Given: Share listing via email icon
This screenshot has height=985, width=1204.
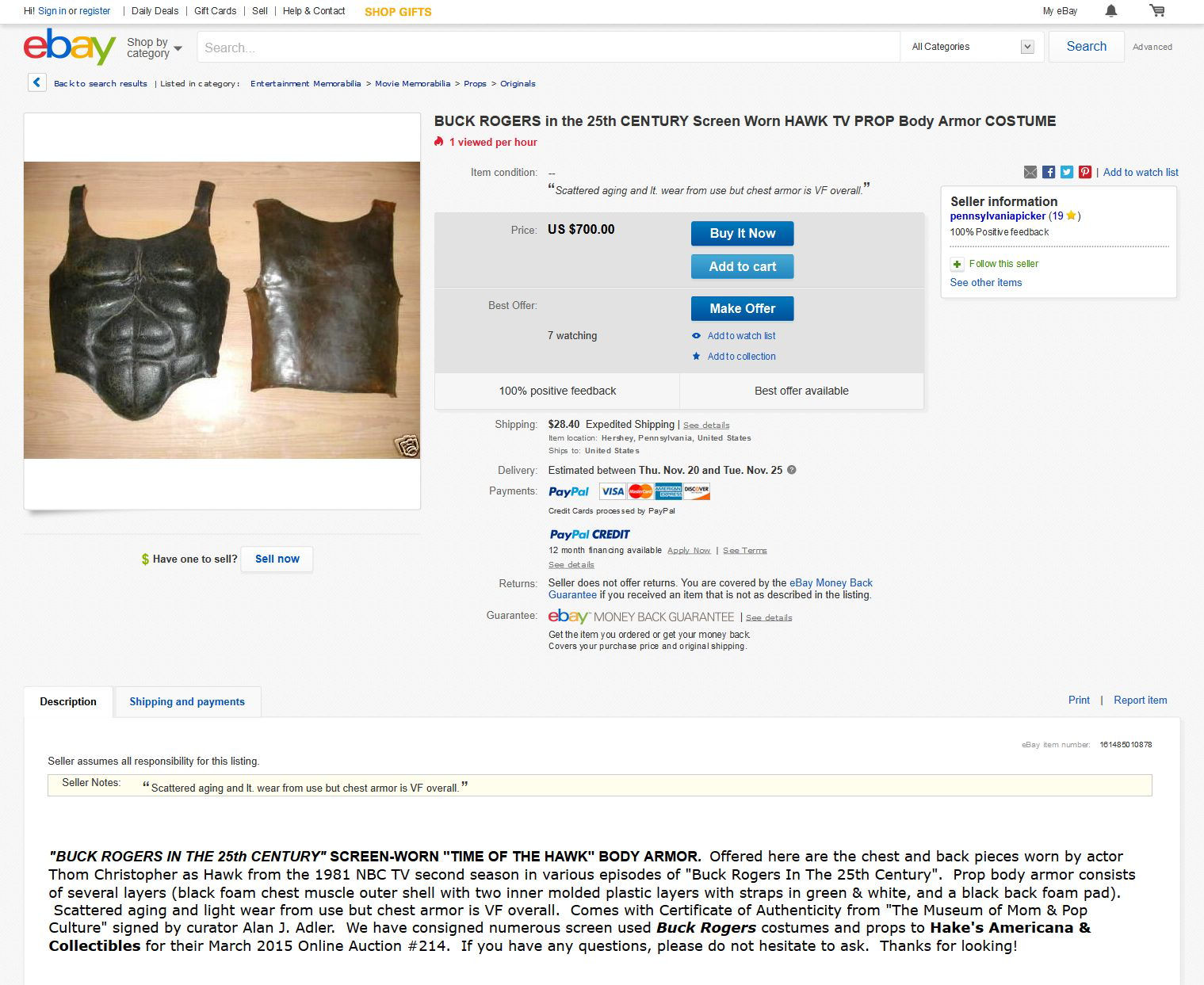Looking at the screenshot, I should (1030, 172).
